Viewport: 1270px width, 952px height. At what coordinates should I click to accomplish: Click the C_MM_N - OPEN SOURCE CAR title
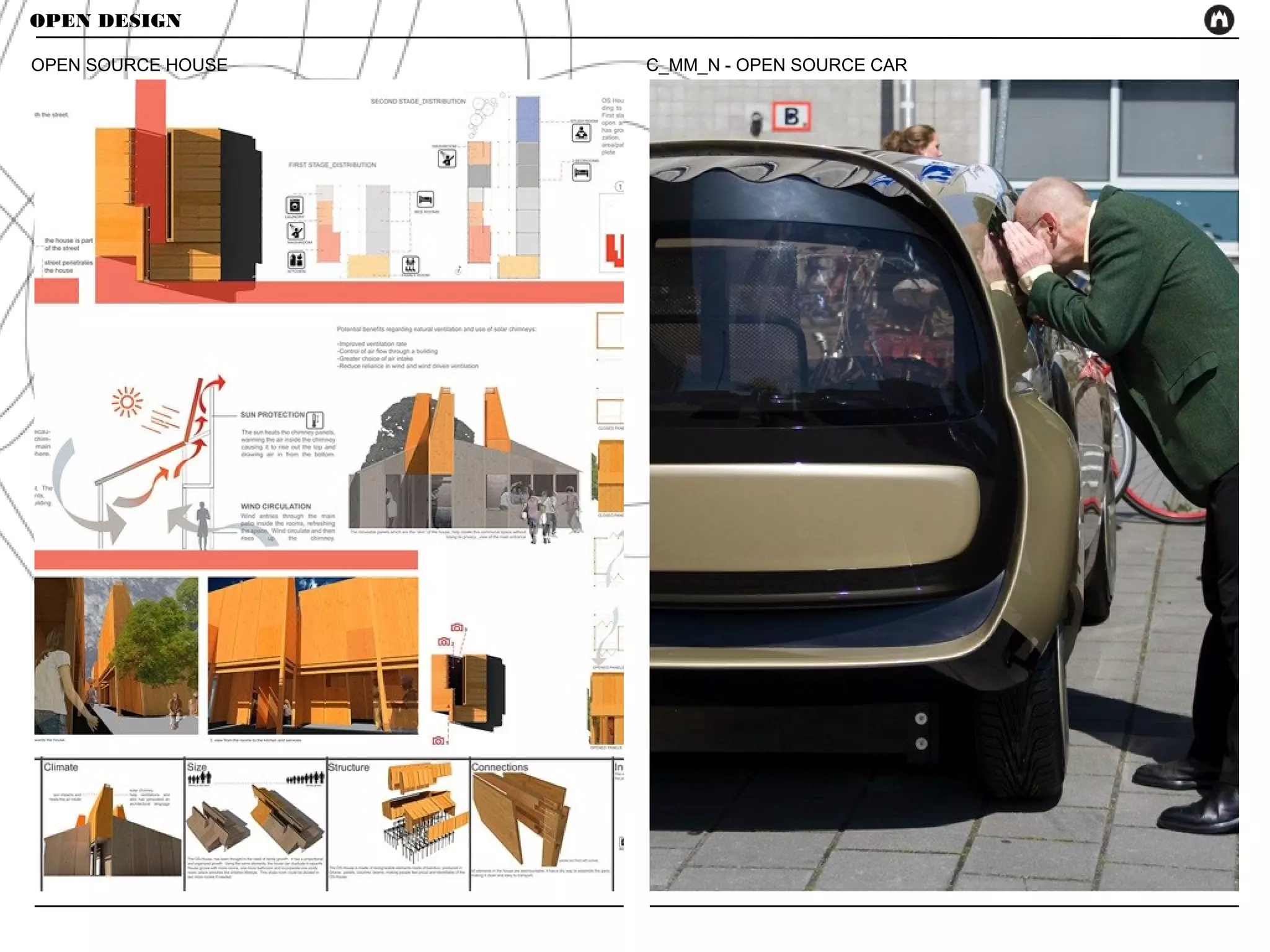click(x=776, y=65)
